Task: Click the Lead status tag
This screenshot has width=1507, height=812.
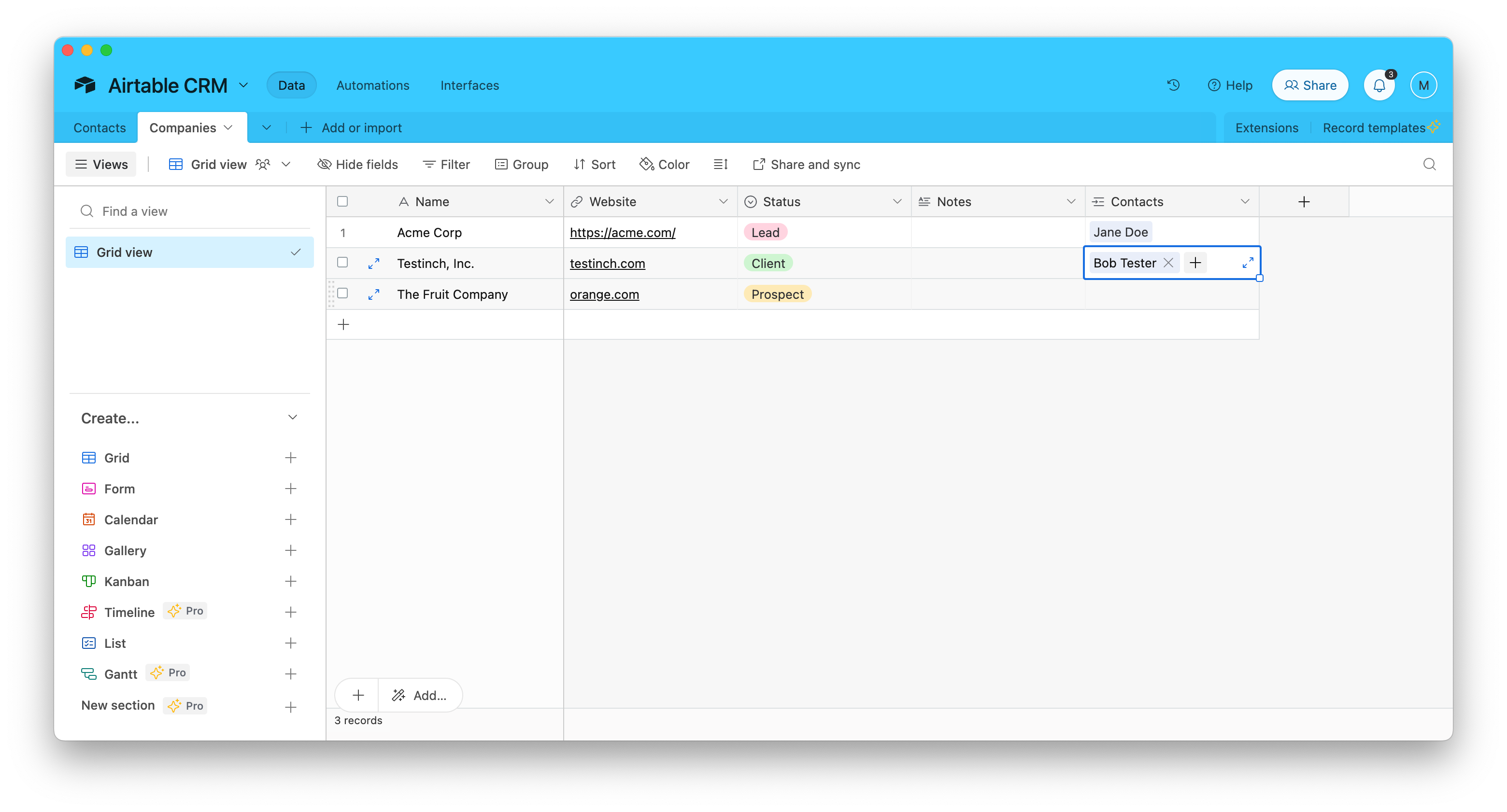Action: (x=765, y=233)
